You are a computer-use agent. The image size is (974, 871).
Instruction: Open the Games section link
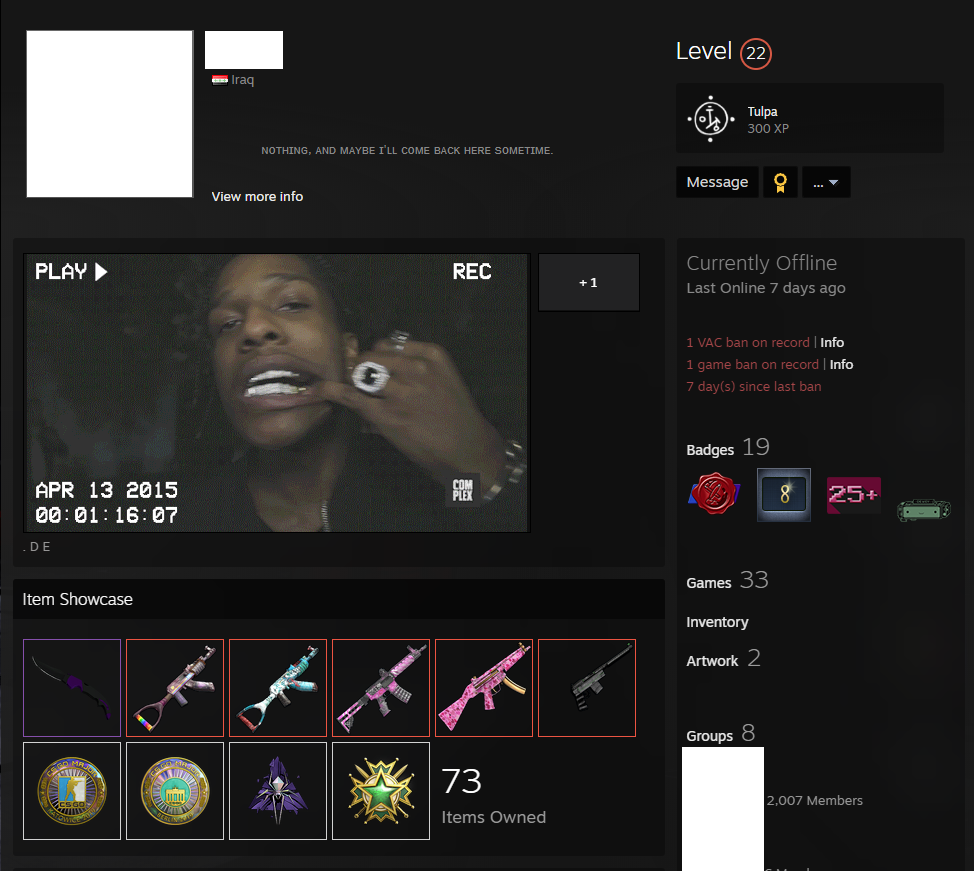pos(709,582)
